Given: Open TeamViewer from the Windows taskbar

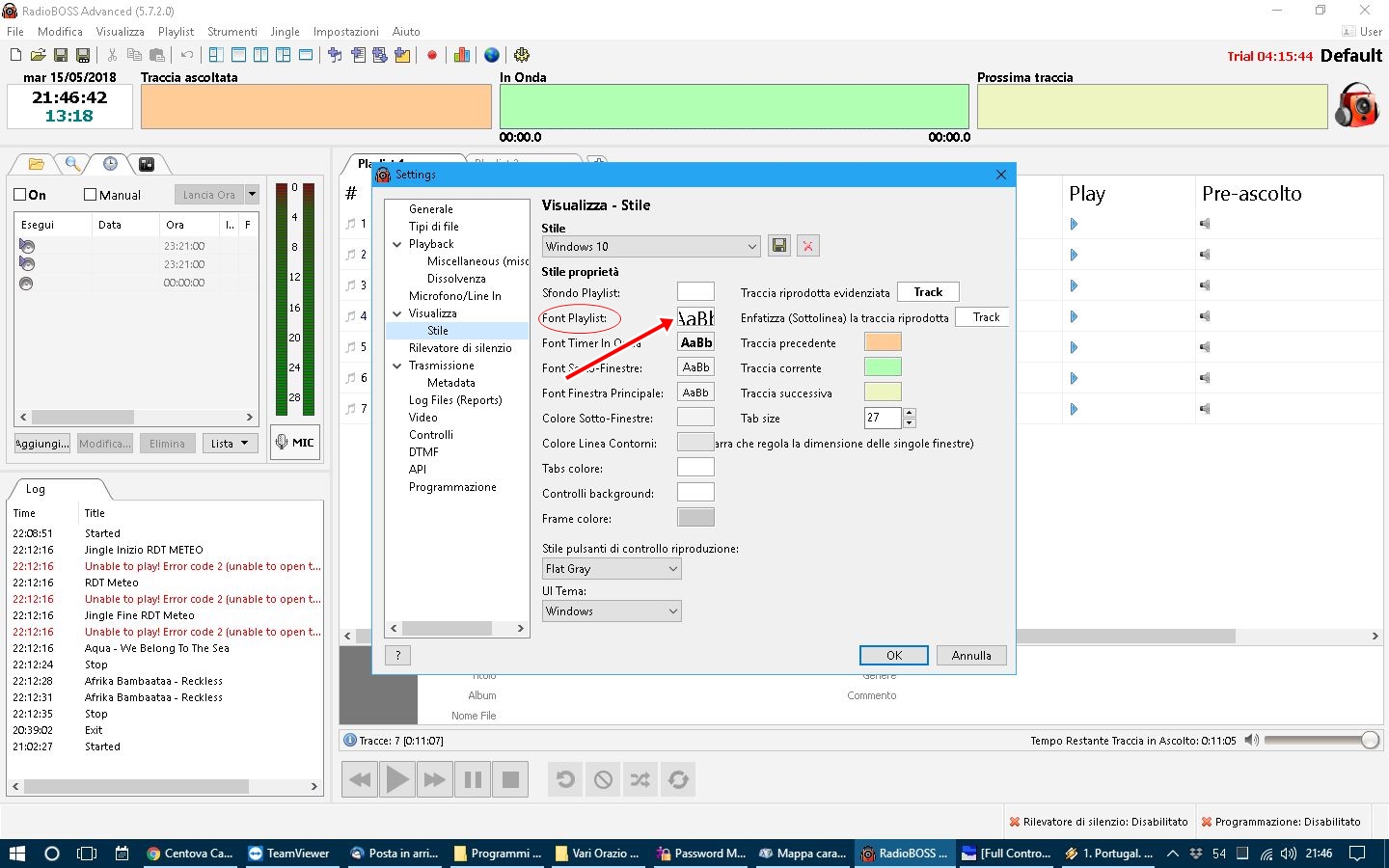Looking at the screenshot, I should [289, 854].
